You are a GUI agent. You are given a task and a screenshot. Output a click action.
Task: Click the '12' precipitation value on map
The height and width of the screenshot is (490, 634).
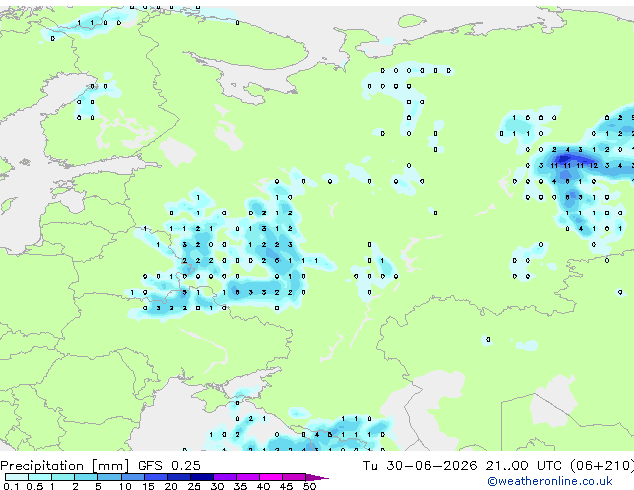(594, 165)
